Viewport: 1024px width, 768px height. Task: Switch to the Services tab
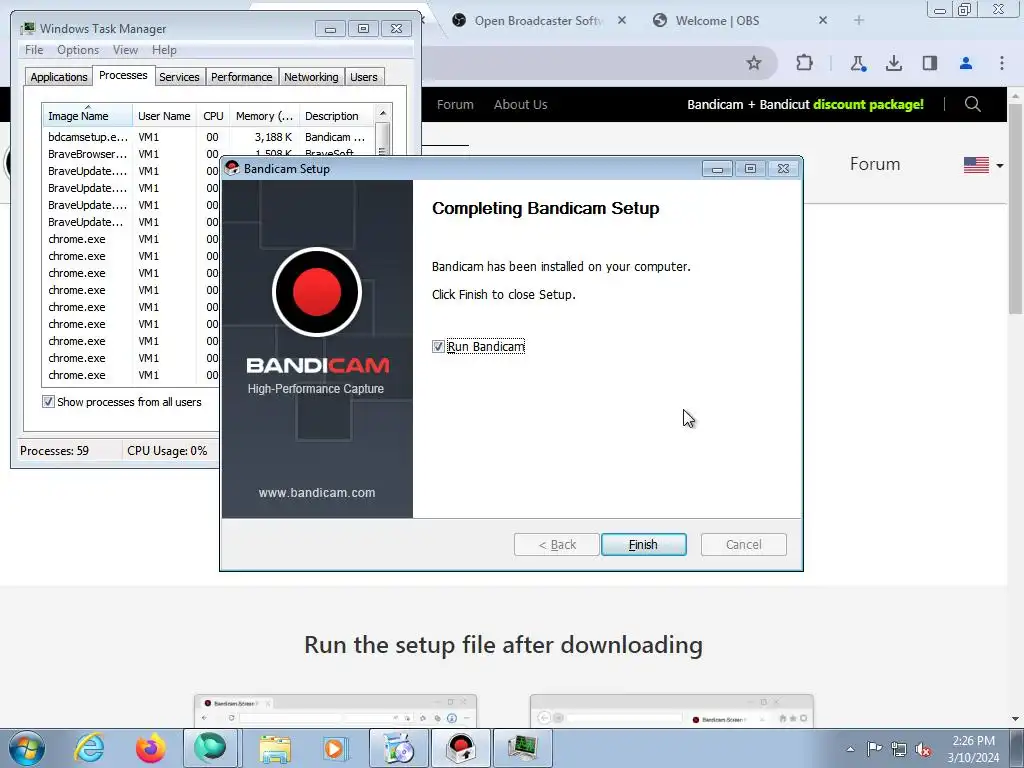(x=179, y=77)
